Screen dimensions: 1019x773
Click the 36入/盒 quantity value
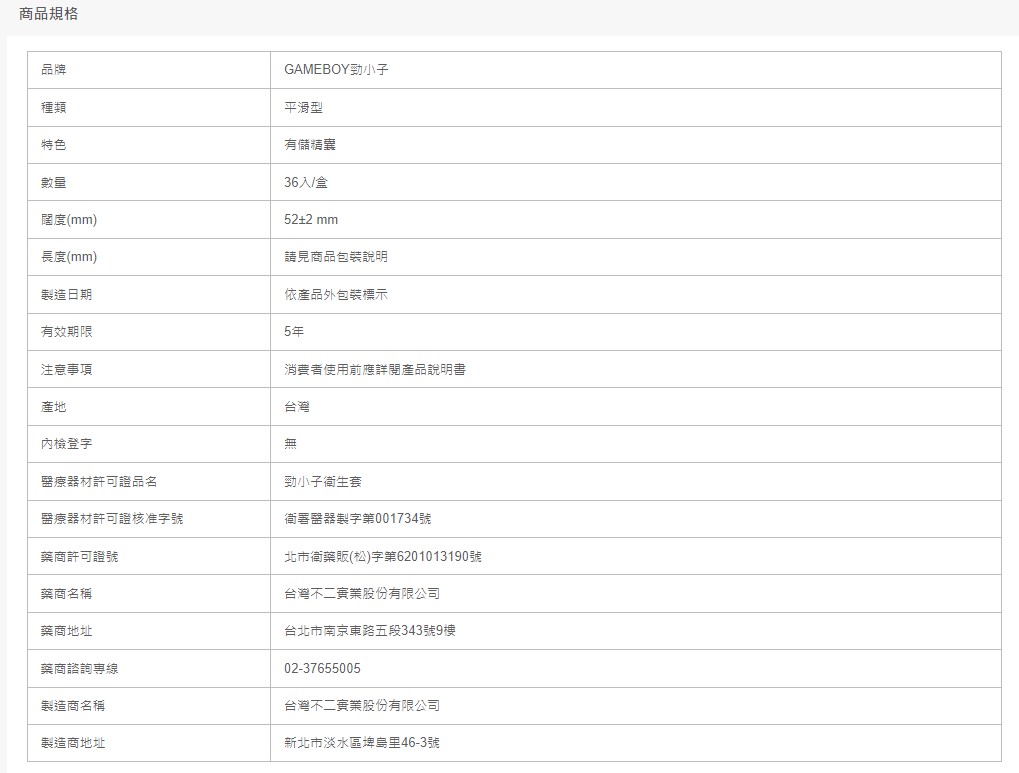[306, 182]
